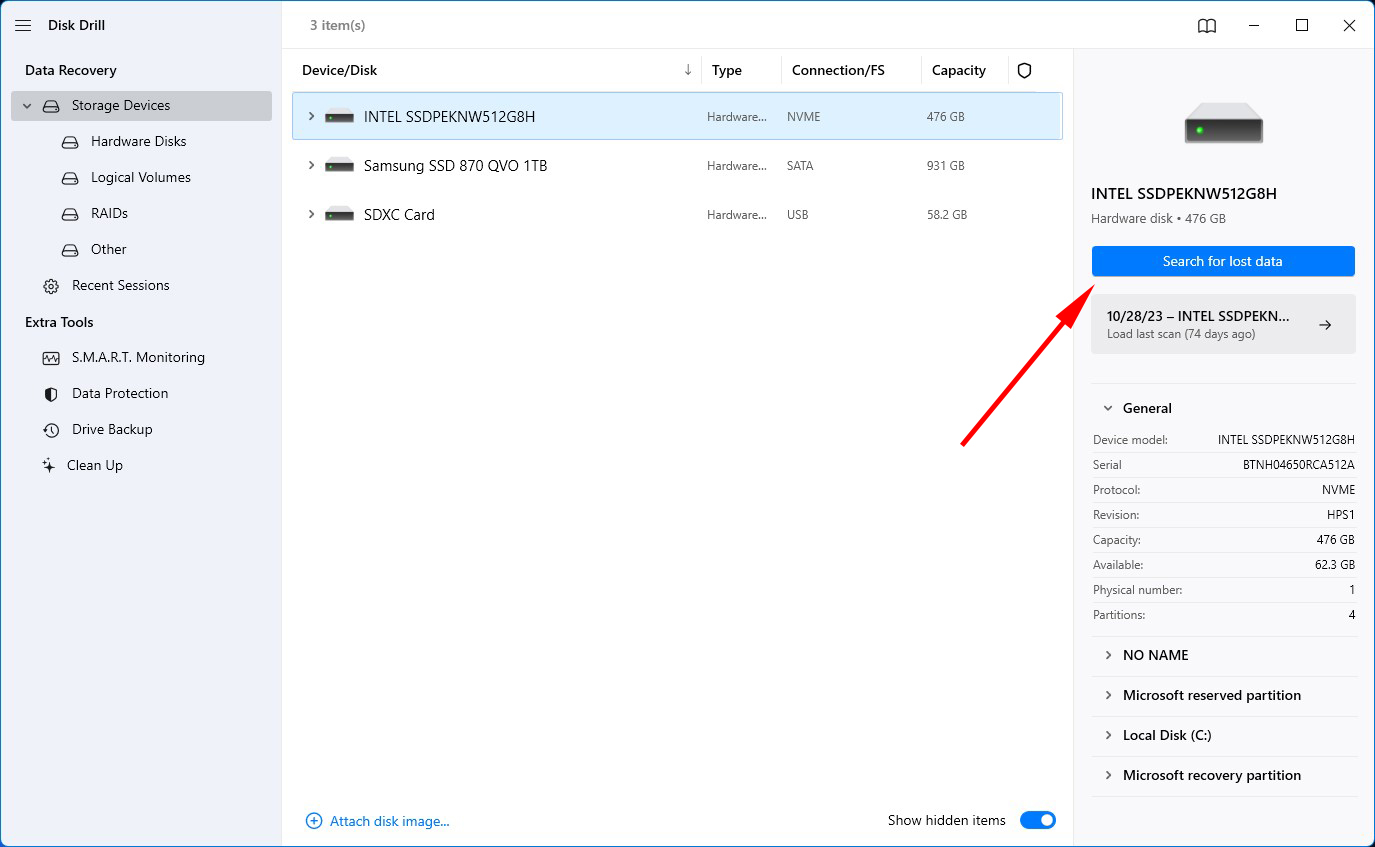This screenshot has height=847, width=1375.
Task: Click the Drive Backup clock icon
Action: click(51, 430)
